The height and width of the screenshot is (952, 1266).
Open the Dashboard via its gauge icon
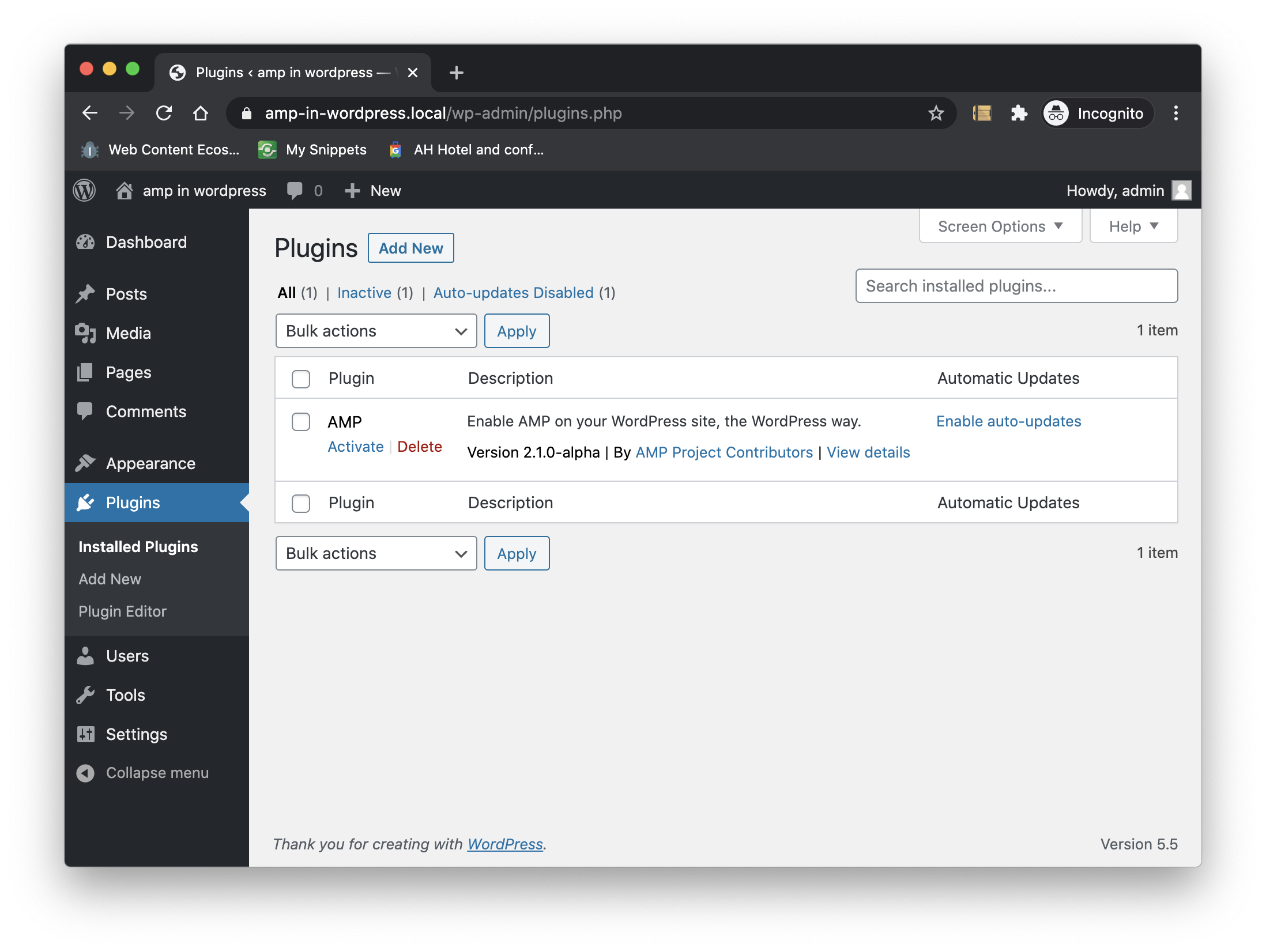pyautogui.click(x=86, y=242)
